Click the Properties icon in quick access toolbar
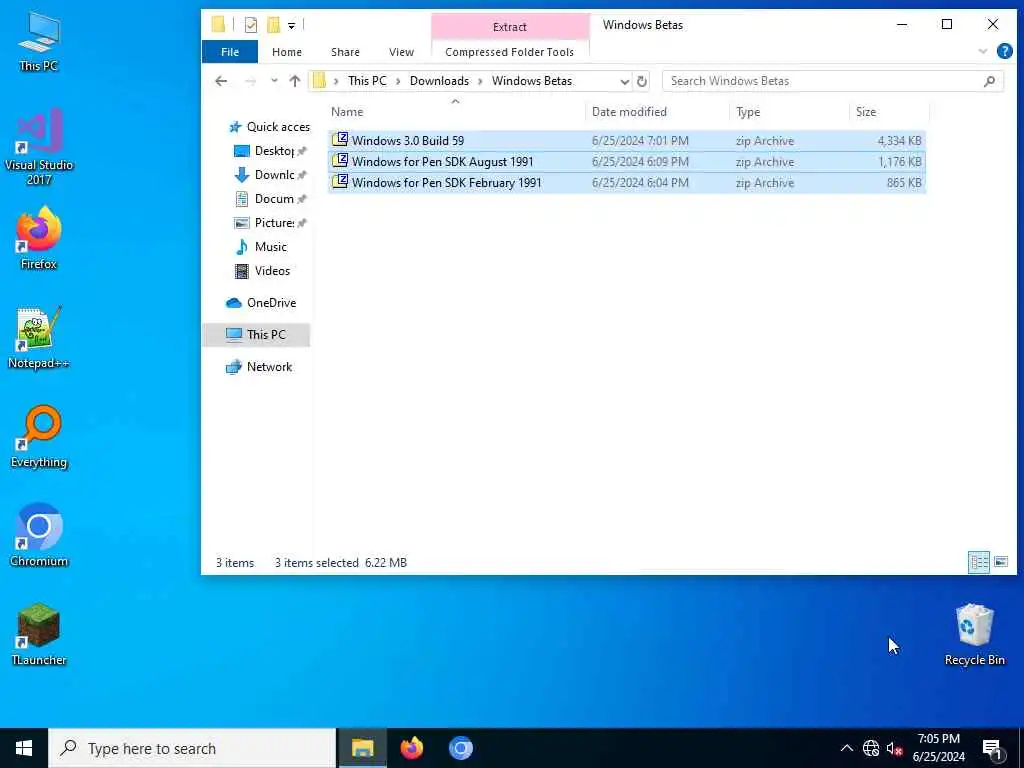Image resolution: width=1024 pixels, height=768 pixels. [251, 25]
